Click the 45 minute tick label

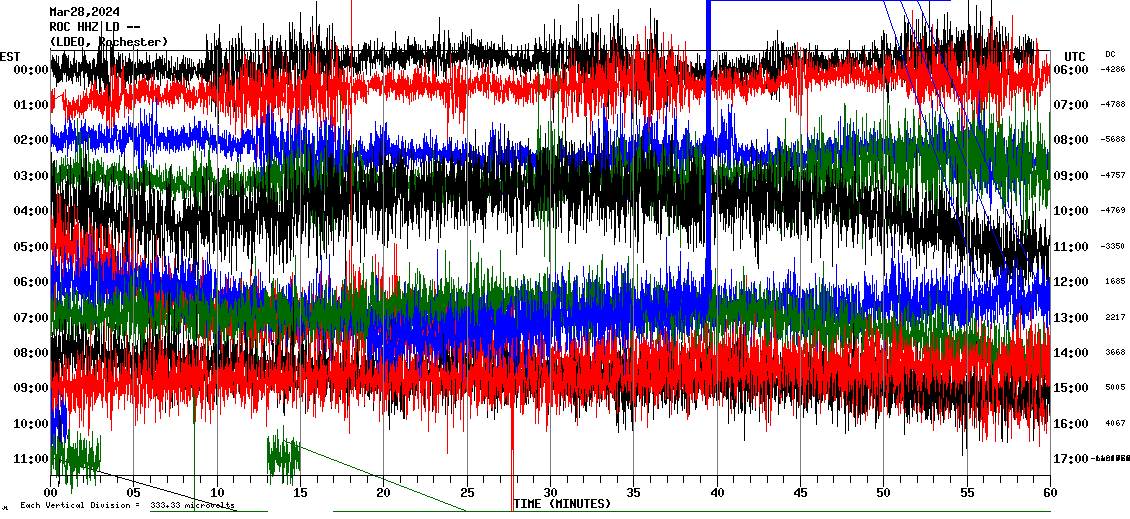[800, 493]
